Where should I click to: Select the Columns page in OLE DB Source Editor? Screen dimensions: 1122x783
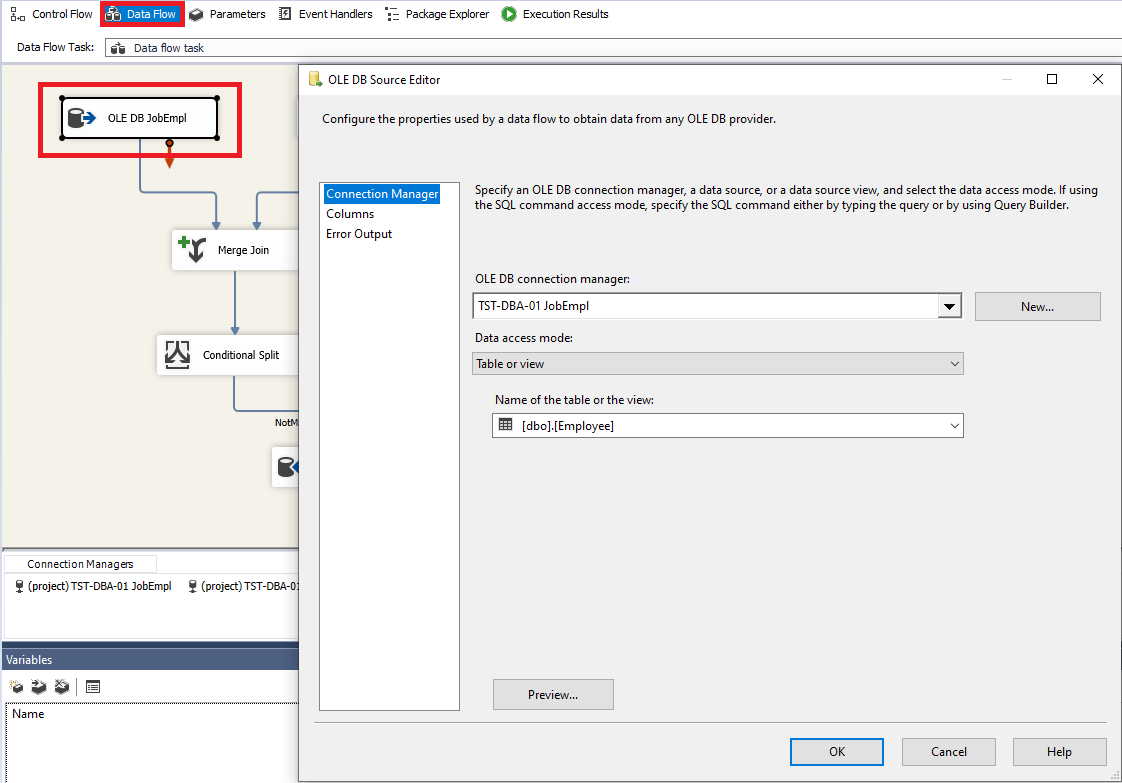tap(350, 213)
